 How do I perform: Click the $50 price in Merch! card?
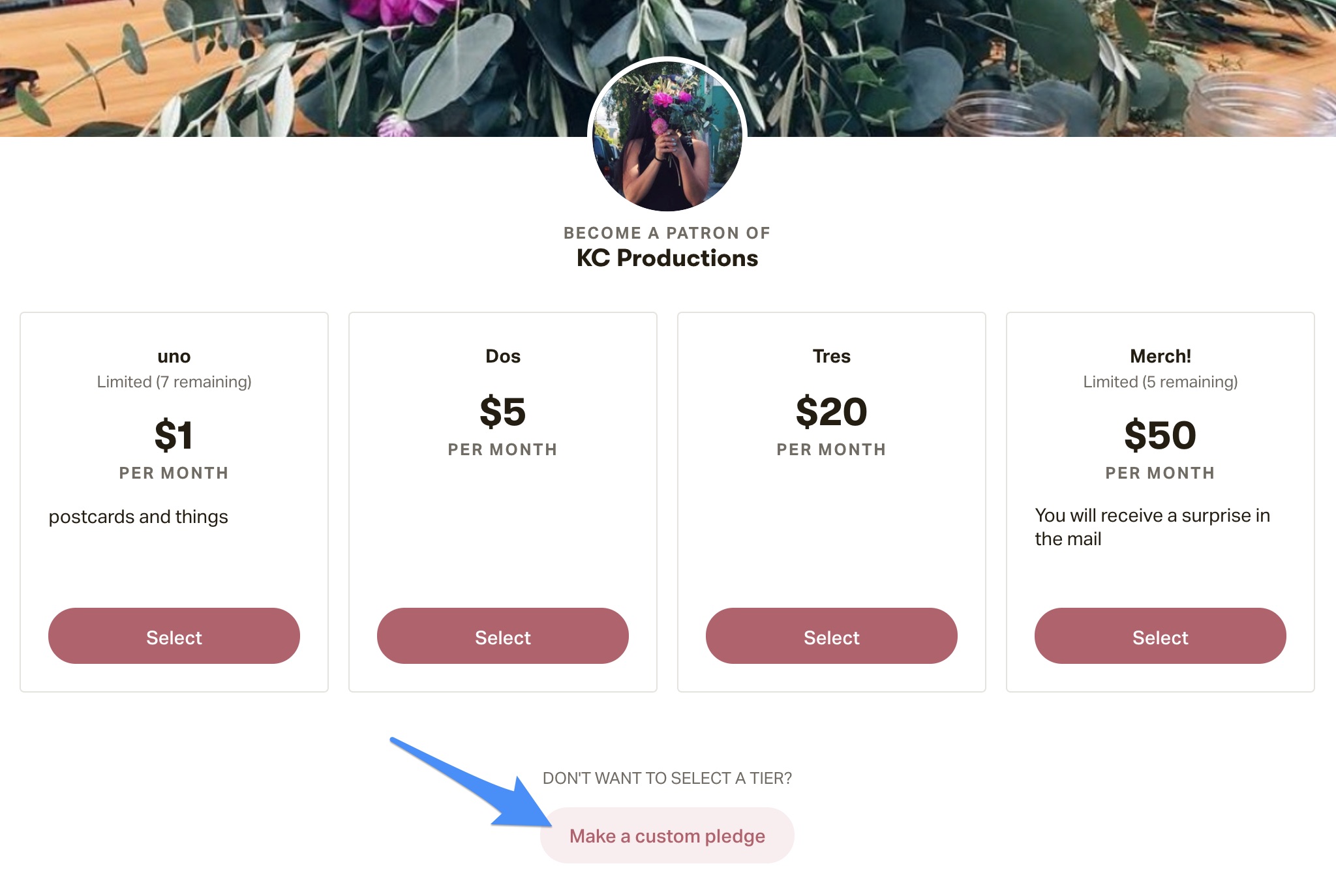click(x=1161, y=435)
